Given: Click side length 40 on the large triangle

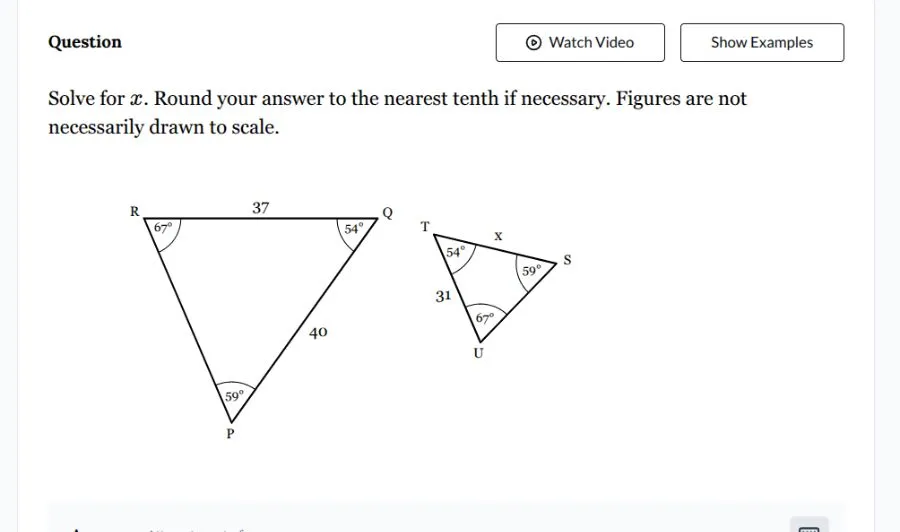Looking at the screenshot, I should (x=318, y=332).
